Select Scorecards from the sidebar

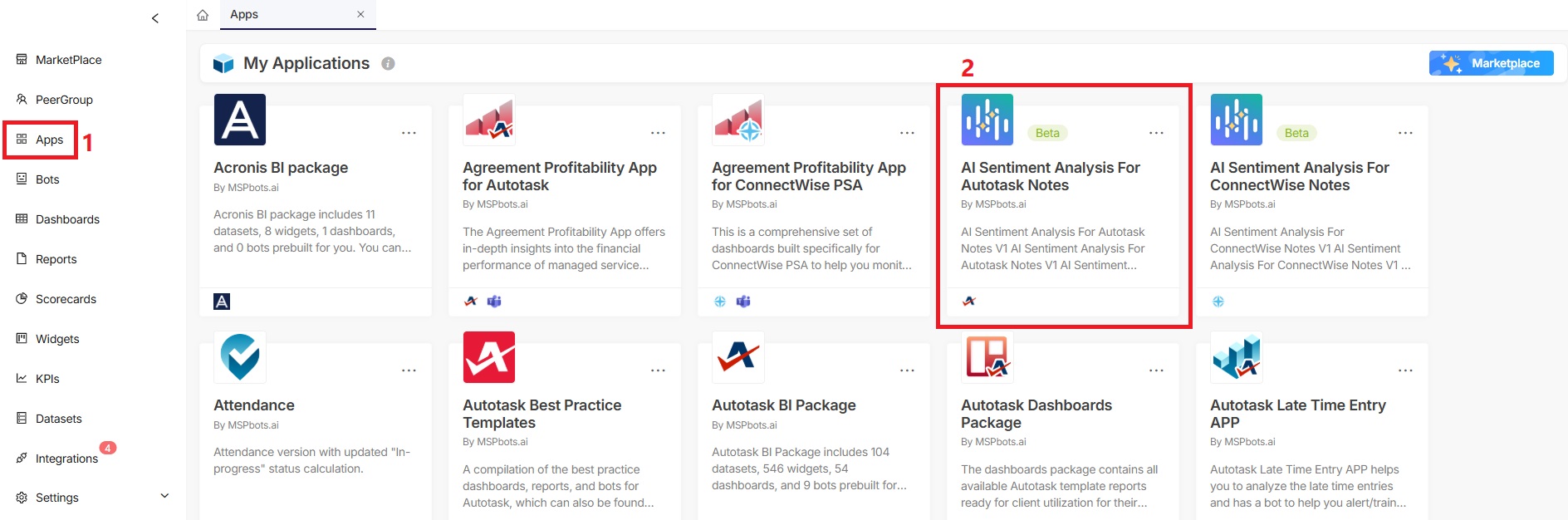(66, 298)
